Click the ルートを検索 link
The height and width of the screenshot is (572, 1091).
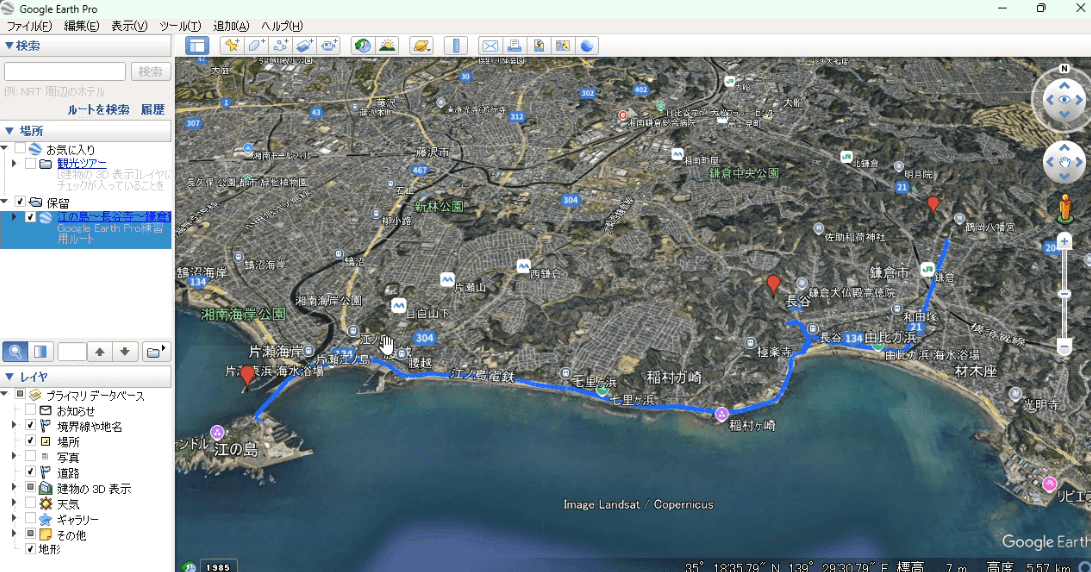(x=98, y=109)
